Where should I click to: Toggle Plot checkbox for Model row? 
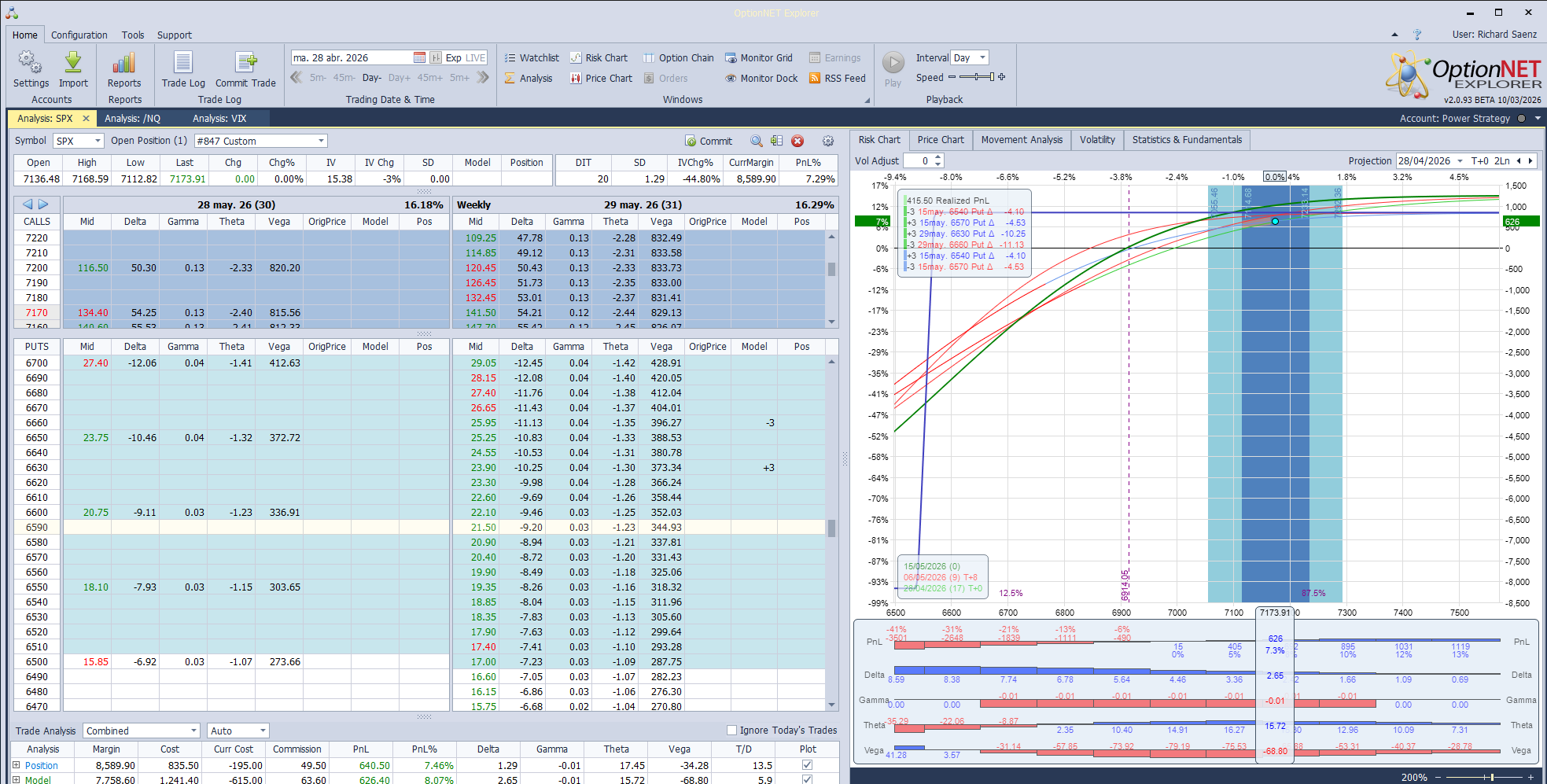pyautogui.click(x=807, y=779)
